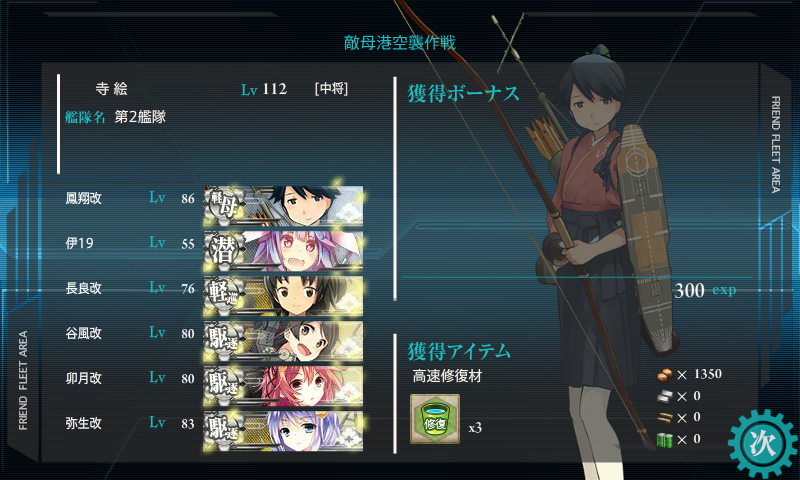The image size is (800, 480).
Task: Select 長良改 light cruiser banner
Action: pos(283,296)
